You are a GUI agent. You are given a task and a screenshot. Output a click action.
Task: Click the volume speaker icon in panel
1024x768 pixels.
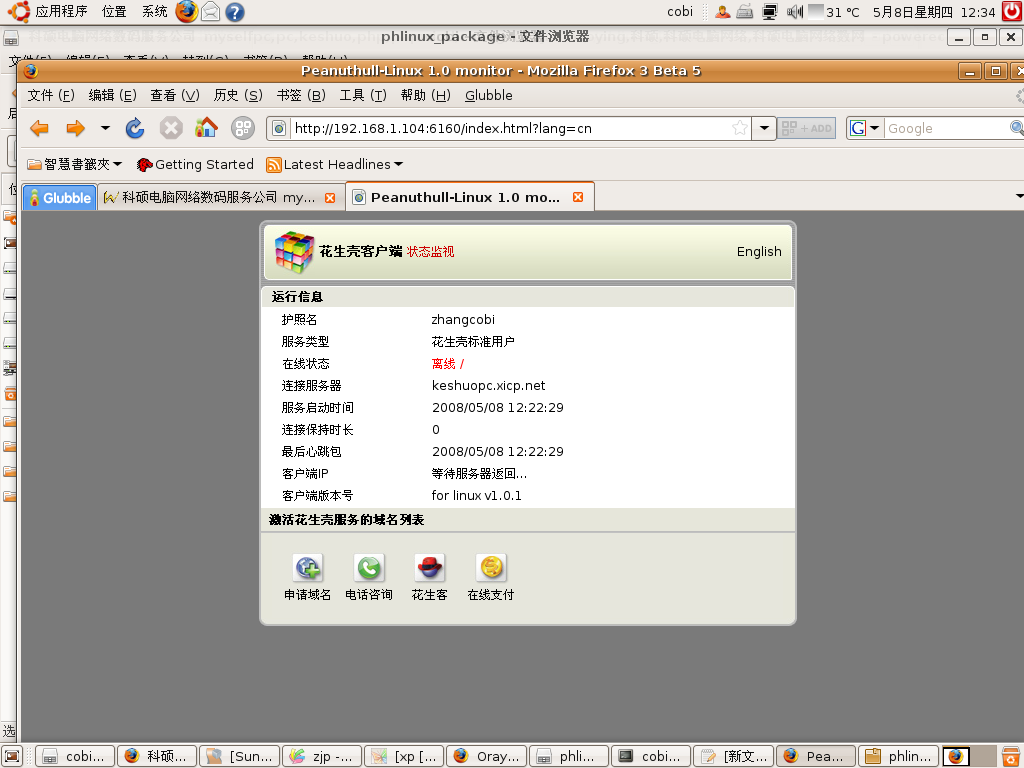tap(794, 11)
